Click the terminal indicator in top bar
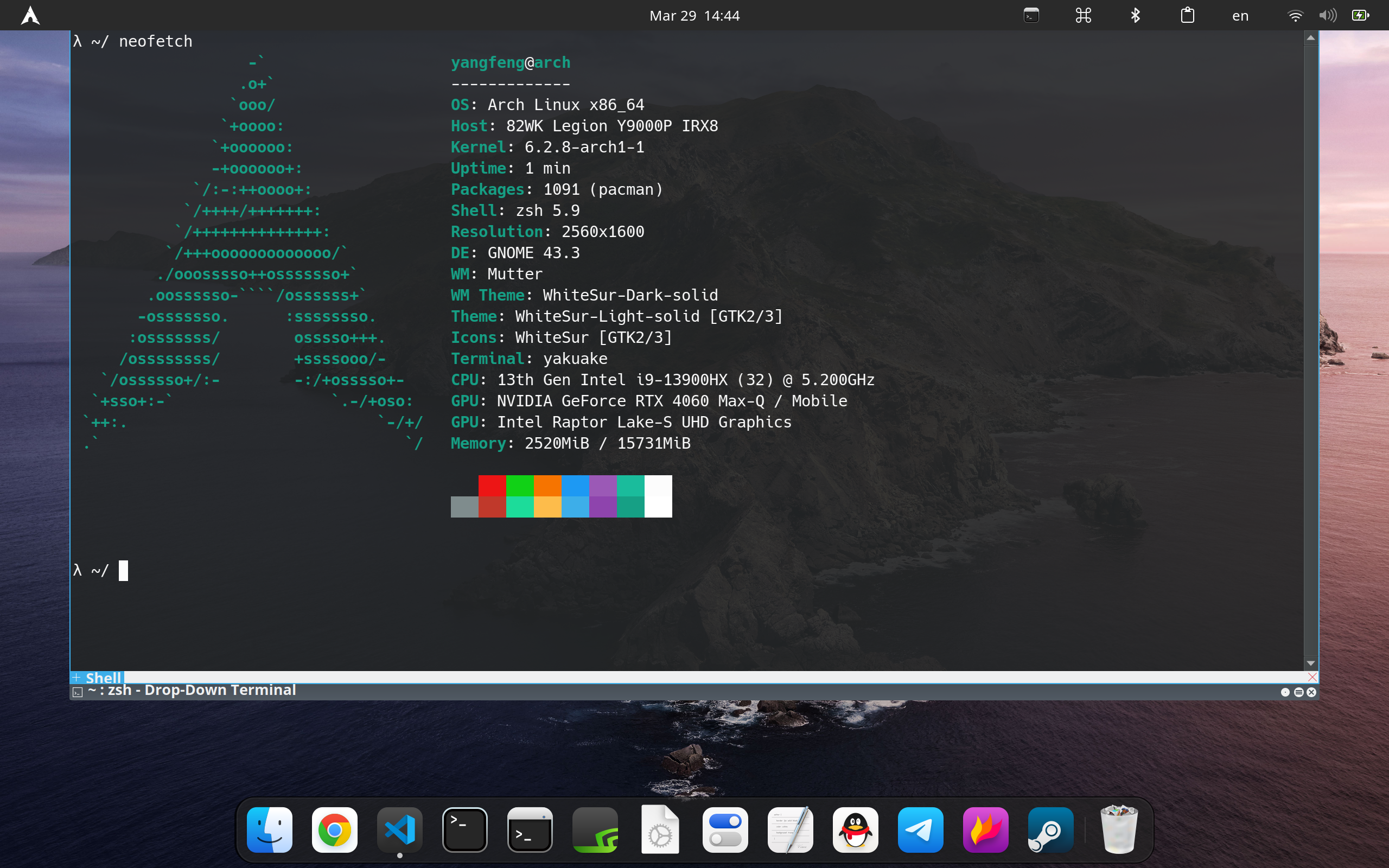The image size is (1389, 868). pyautogui.click(x=1031, y=16)
